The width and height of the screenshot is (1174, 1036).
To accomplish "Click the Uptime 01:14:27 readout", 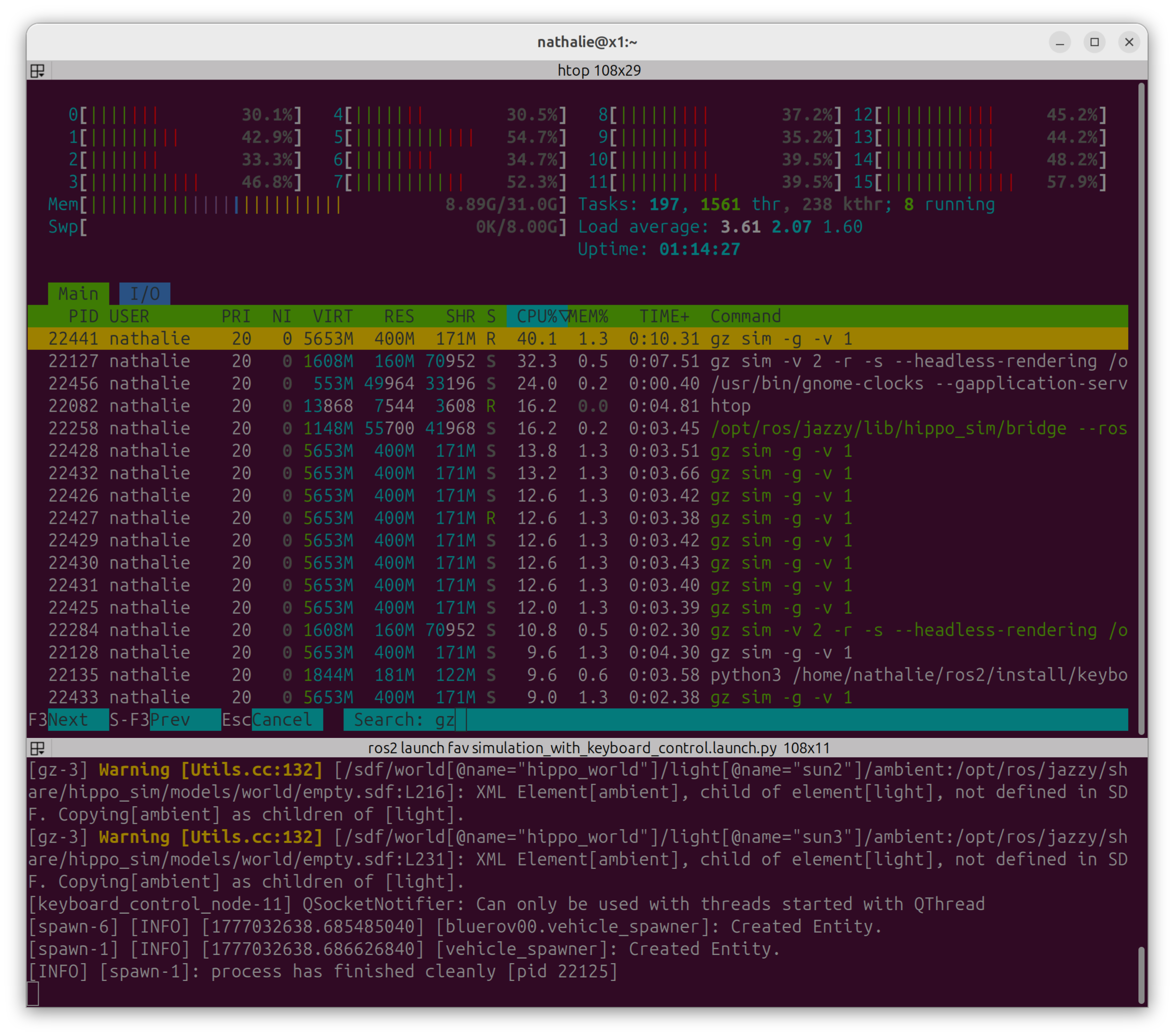I will click(659, 249).
